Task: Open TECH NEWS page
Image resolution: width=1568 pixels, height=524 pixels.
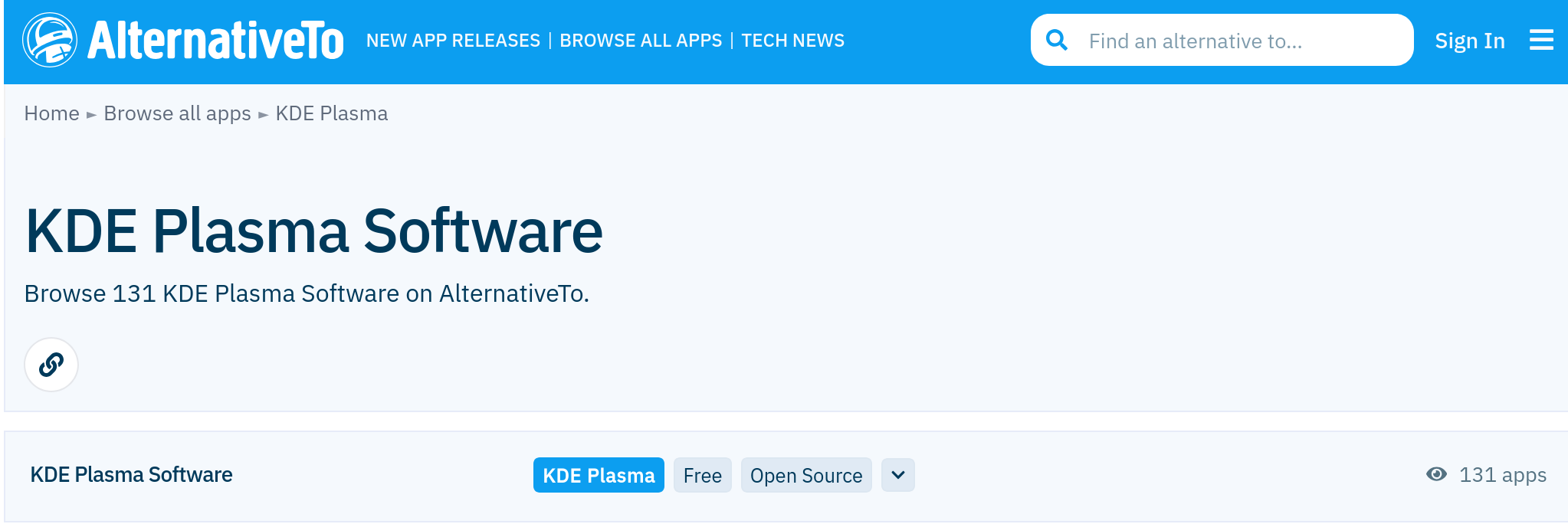Action: (792, 41)
